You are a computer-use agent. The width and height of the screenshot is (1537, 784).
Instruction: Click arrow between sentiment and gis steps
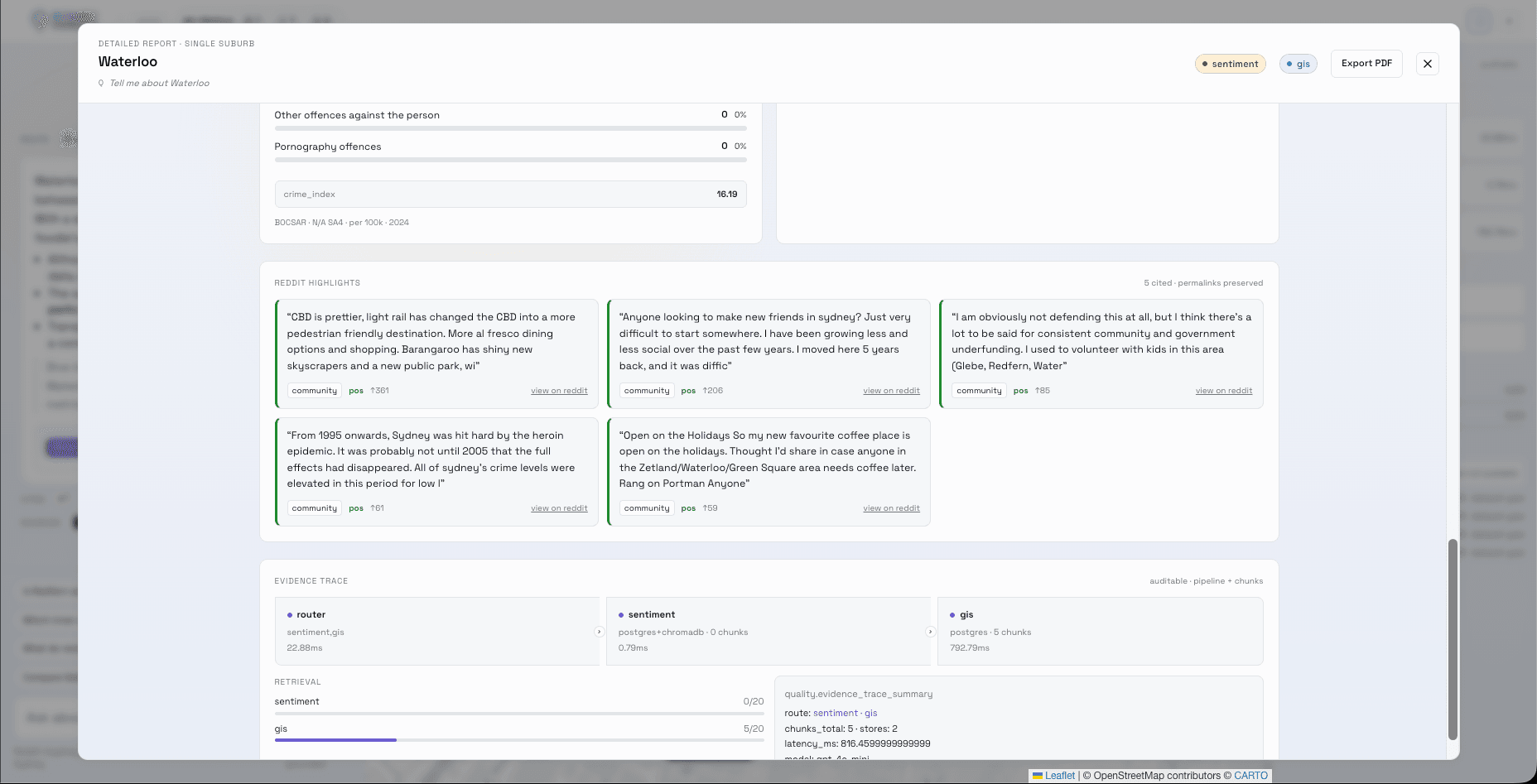931,632
